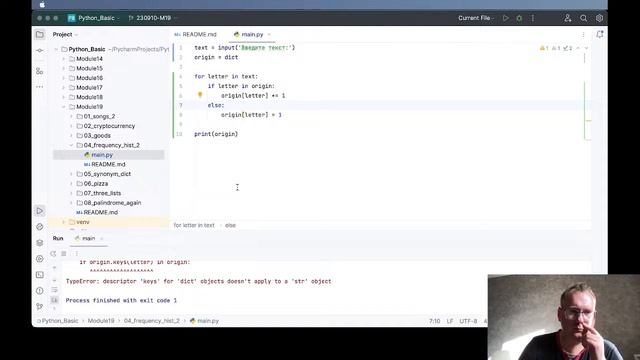Expand the Module18 folder
The width and height of the screenshot is (640, 360).
click(64, 97)
